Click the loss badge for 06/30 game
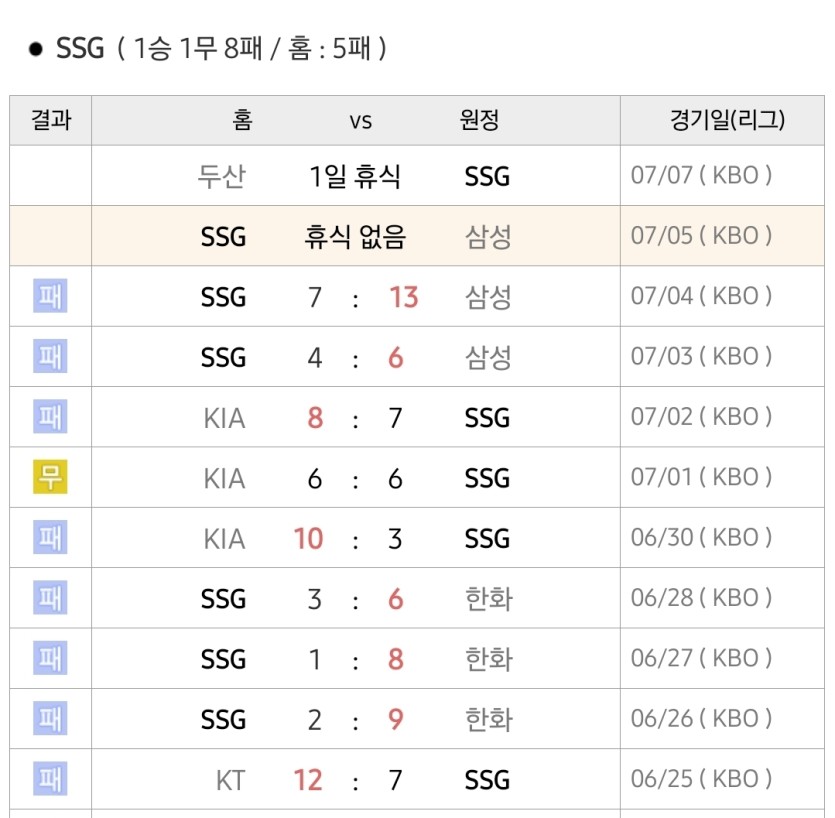 click(x=50, y=537)
